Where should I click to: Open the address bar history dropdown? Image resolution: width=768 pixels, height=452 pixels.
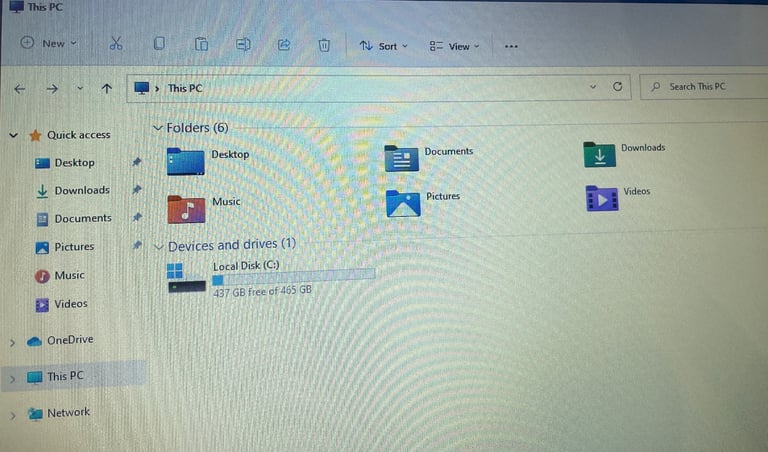(x=593, y=87)
